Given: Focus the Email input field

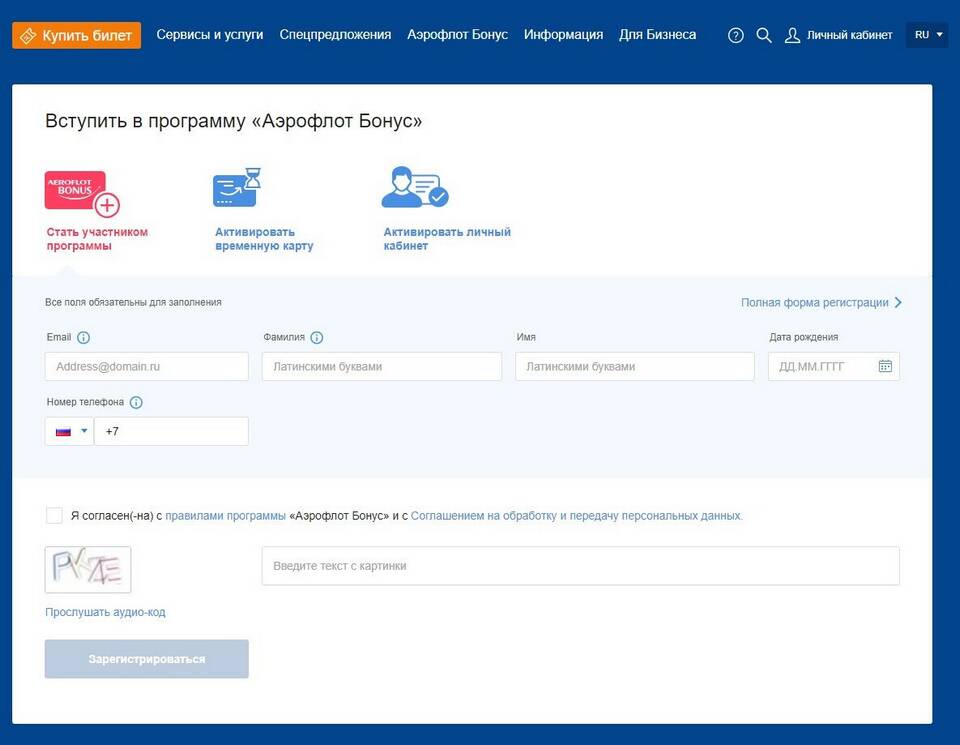Looking at the screenshot, I should (x=147, y=367).
